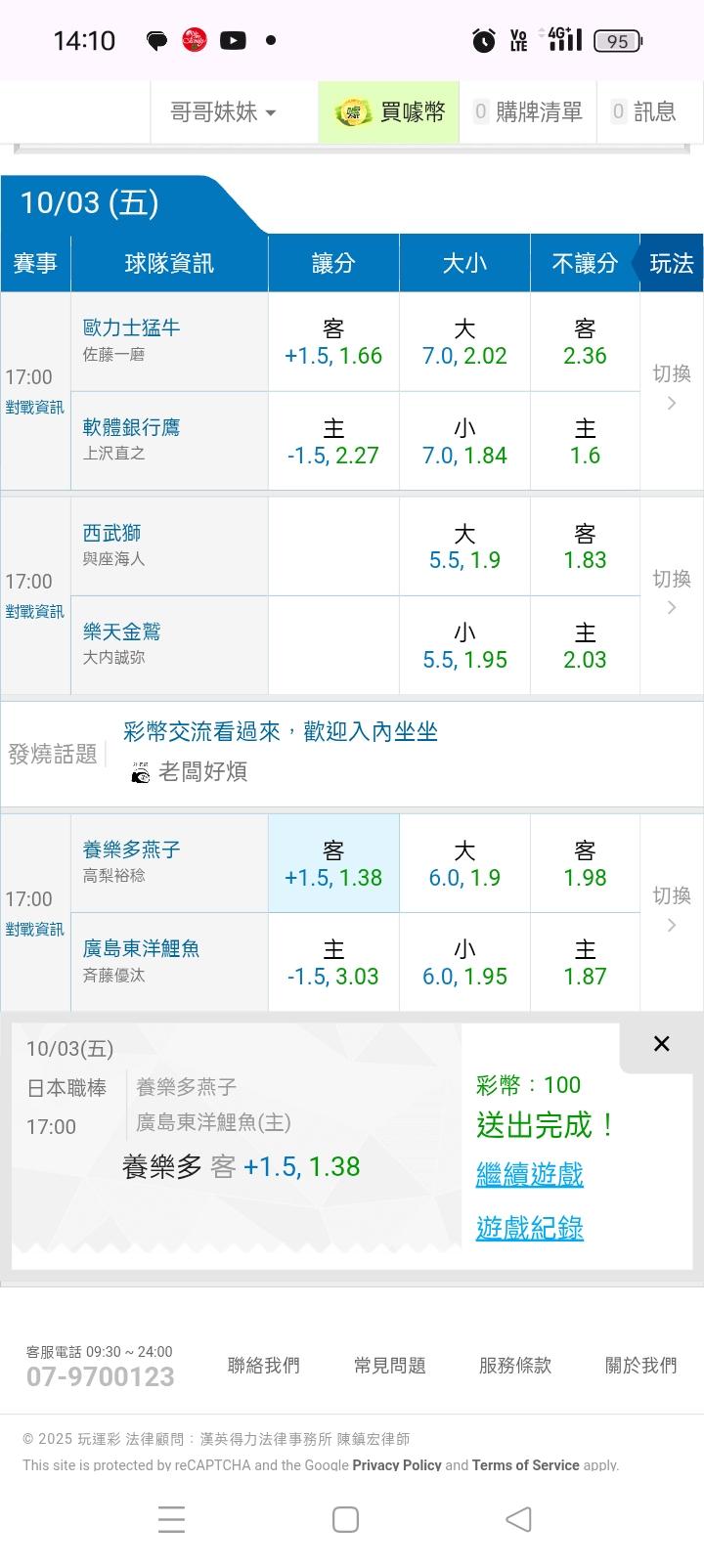Tap the alarm clock status icon
The width and height of the screenshot is (704, 1568).
click(483, 40)
